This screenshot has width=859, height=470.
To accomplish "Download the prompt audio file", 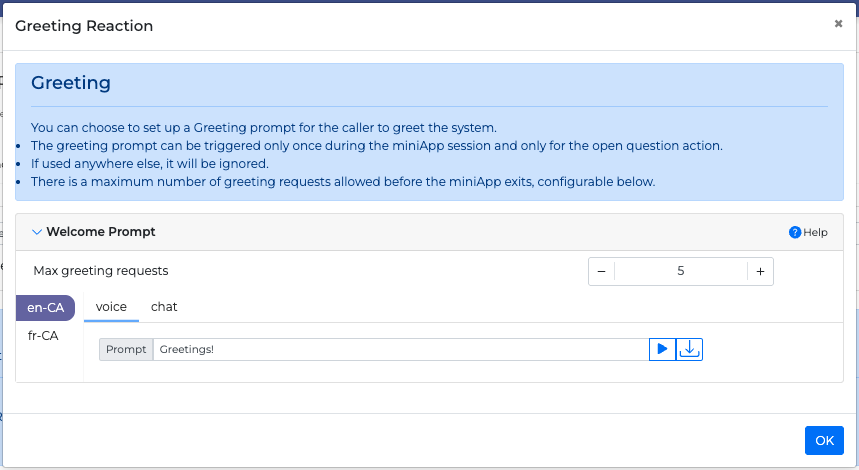I will click(689, 349).
